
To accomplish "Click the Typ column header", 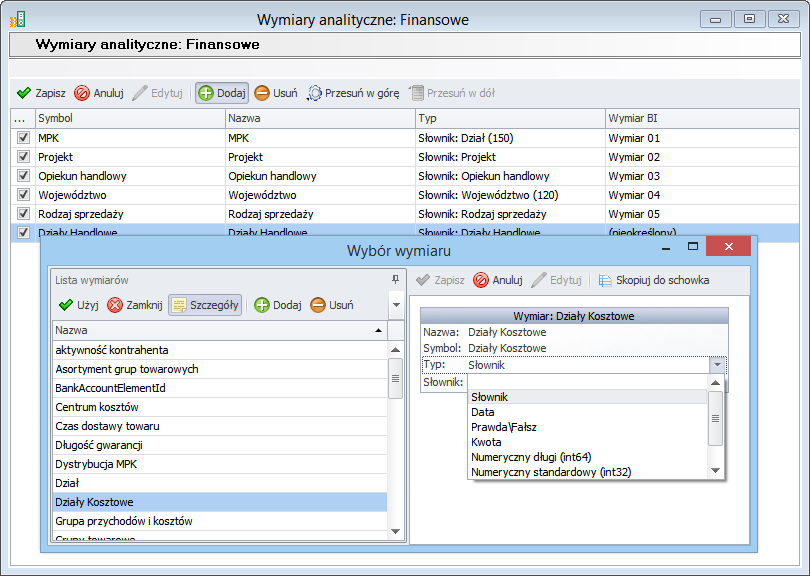I will click(510, 118).
